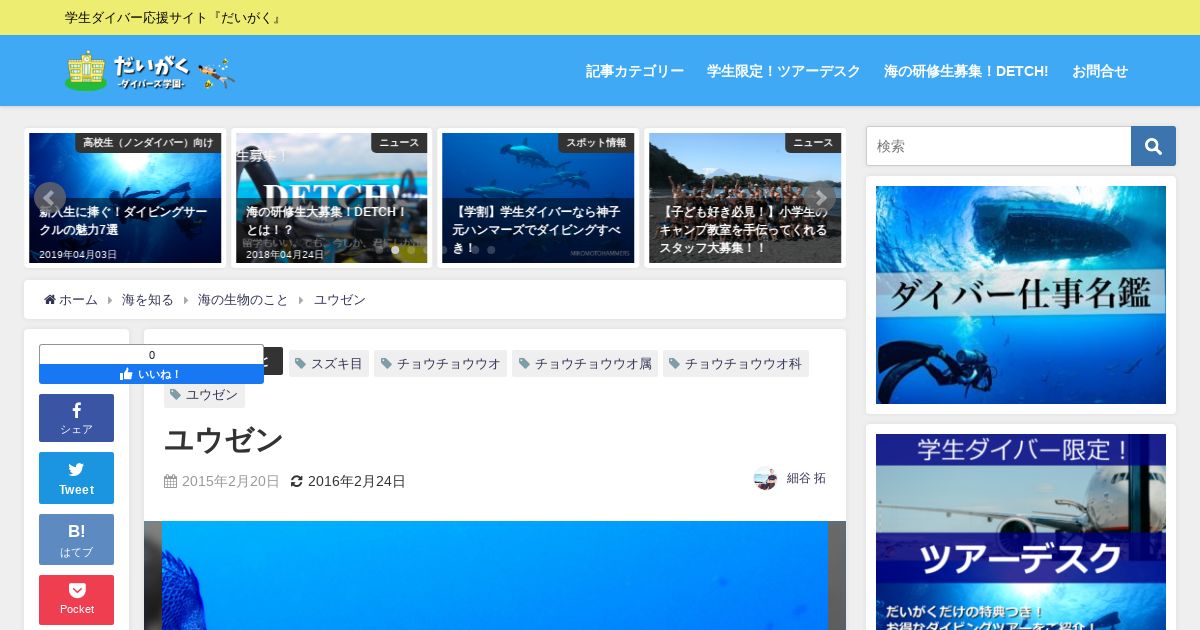Focus the 検索 search field
Screen dimensions: 1200x630
(x=999, y=146)
